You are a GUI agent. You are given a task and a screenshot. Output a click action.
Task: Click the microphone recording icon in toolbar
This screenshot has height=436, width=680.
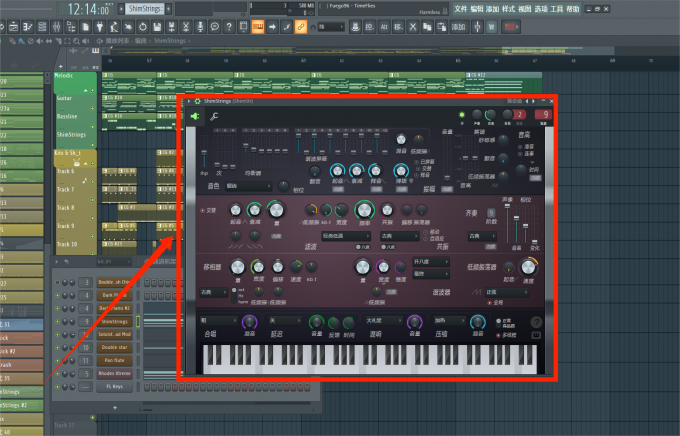(x=200, y=27)
